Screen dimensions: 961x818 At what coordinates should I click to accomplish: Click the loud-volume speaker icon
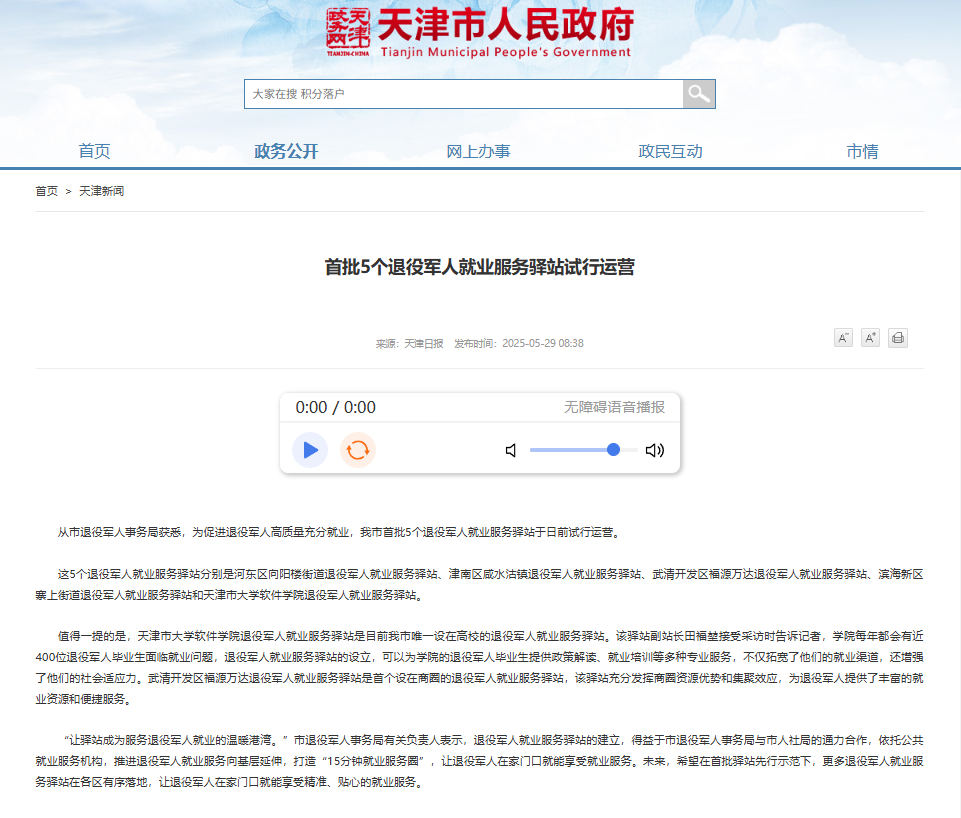(x=655, y=450)
